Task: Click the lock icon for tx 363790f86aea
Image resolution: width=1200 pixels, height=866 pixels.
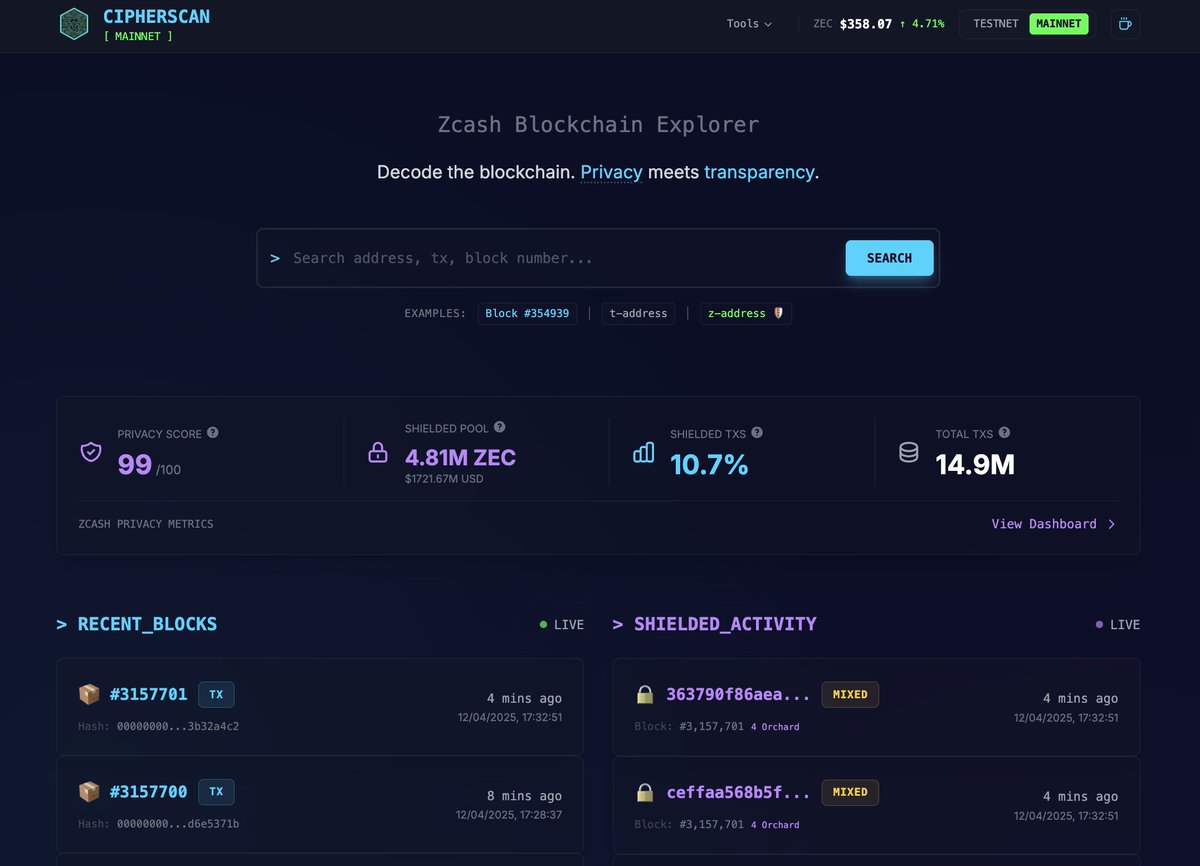Action: coord(645,694)
